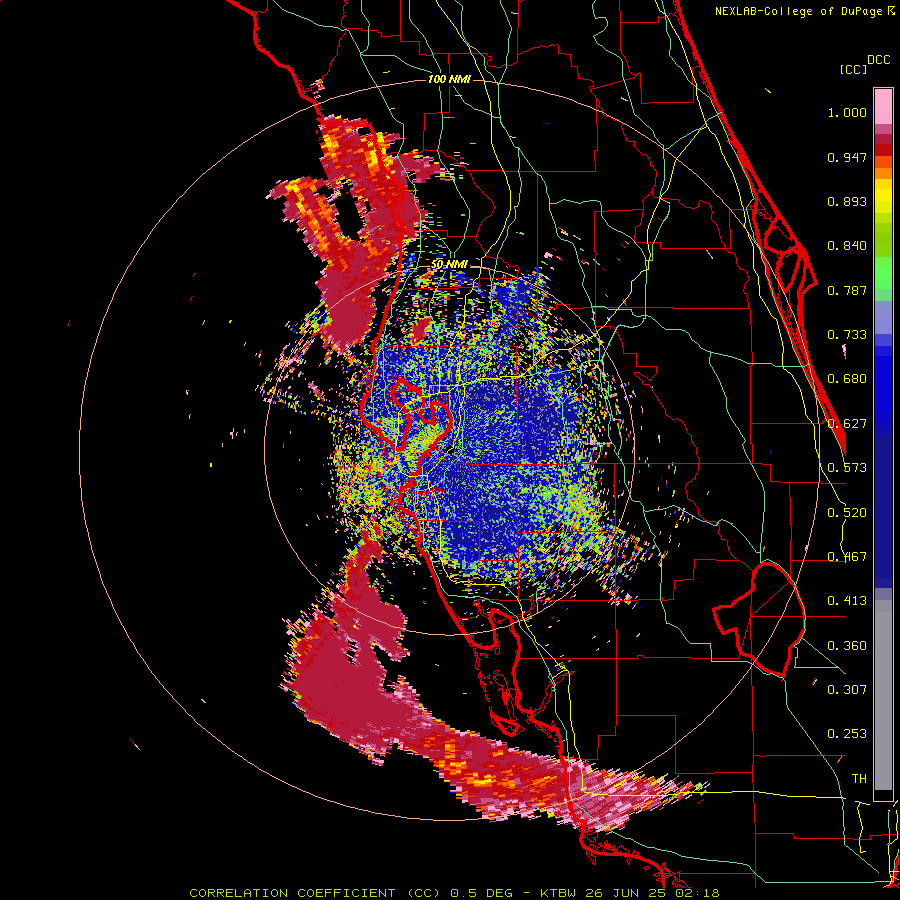Click the 0.840 color scale value
This screenshot has height=900, width=900.
tap(847, 246)
